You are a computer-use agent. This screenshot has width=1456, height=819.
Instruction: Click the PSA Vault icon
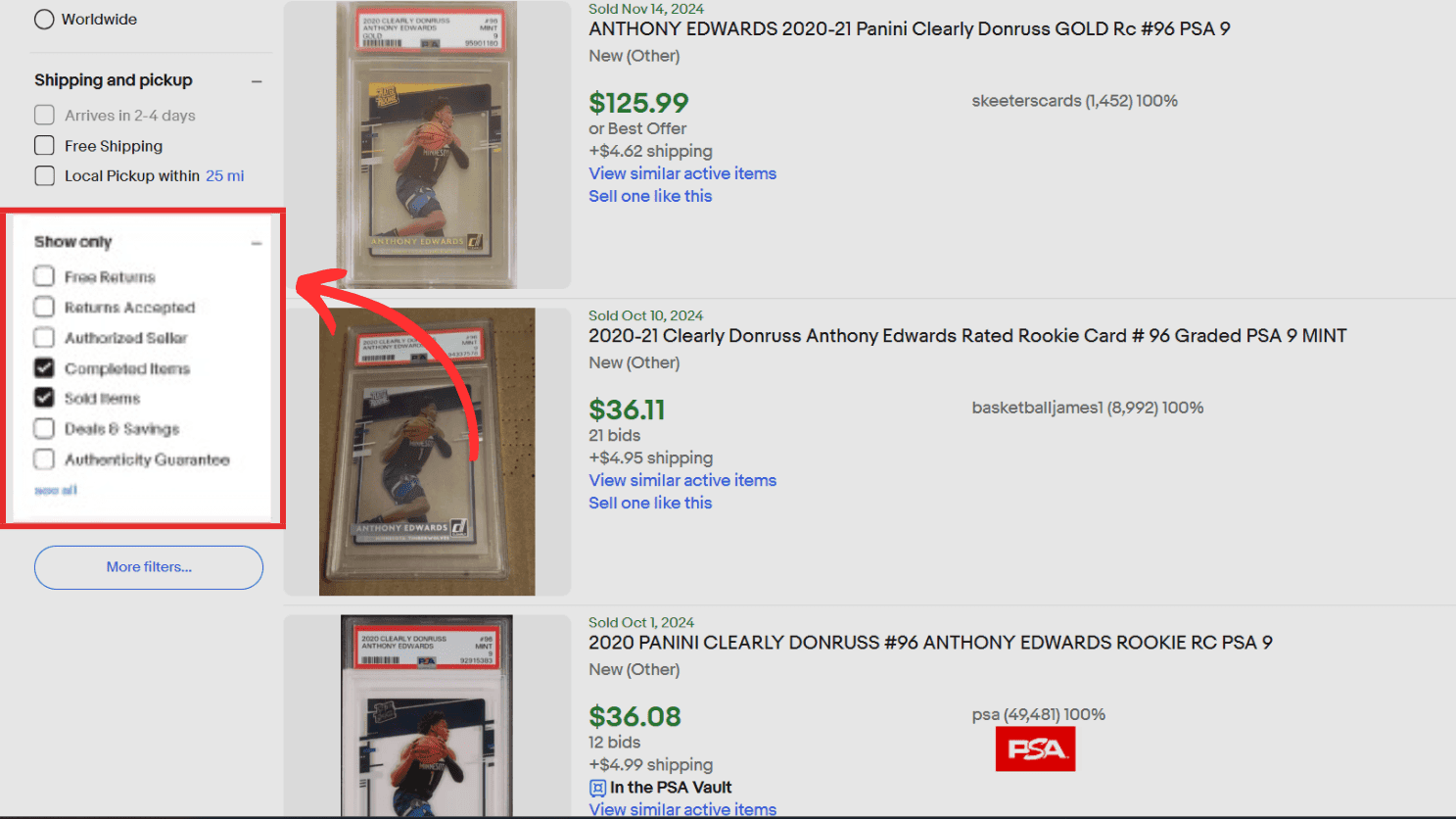597,788
